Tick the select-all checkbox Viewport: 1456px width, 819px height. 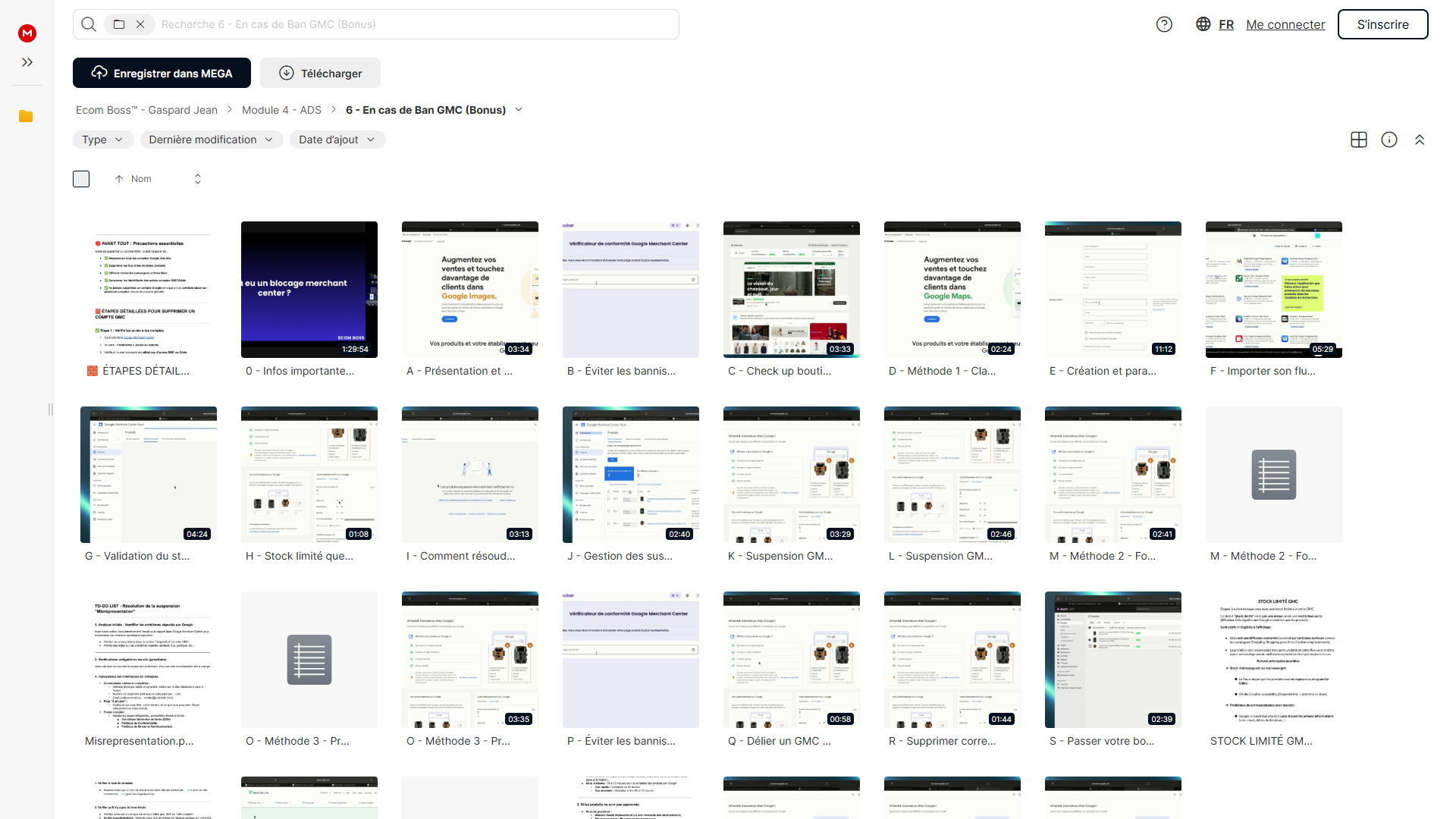click(x=81, y=179)
